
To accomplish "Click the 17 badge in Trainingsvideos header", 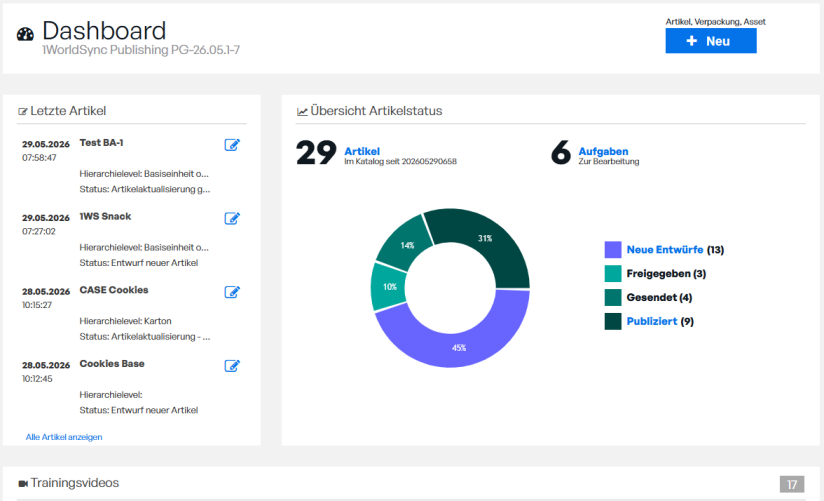I will [x=792, y=484].
